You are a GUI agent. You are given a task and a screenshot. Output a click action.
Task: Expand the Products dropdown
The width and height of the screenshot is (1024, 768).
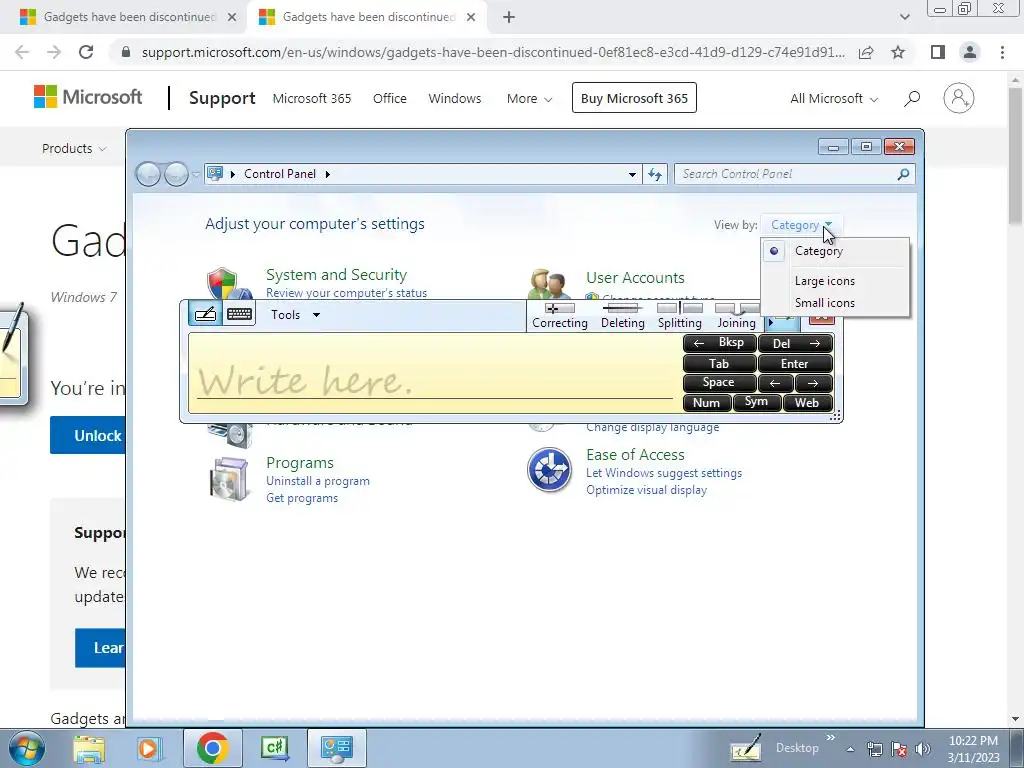[74, 148]
